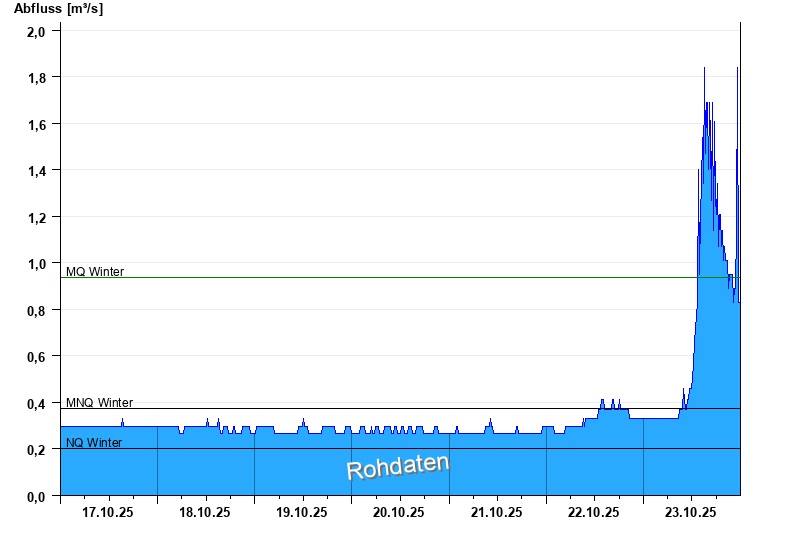
Task: Select the 18.10.25 date on the x-axis
Action: point(205,512)
